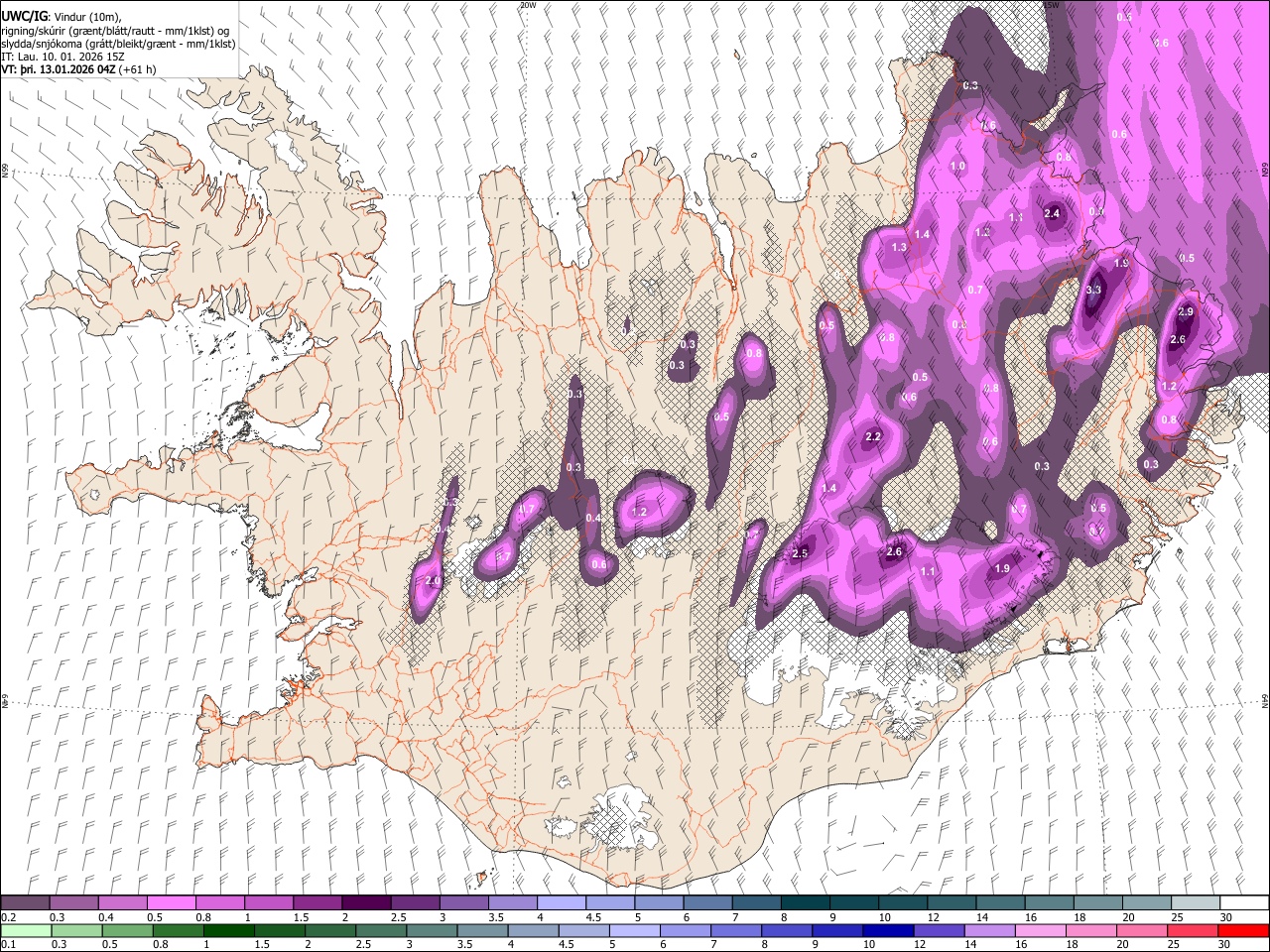
Task: Click the bright pink 0.5 snow scale swatch
Action: (x=171, y=903)
